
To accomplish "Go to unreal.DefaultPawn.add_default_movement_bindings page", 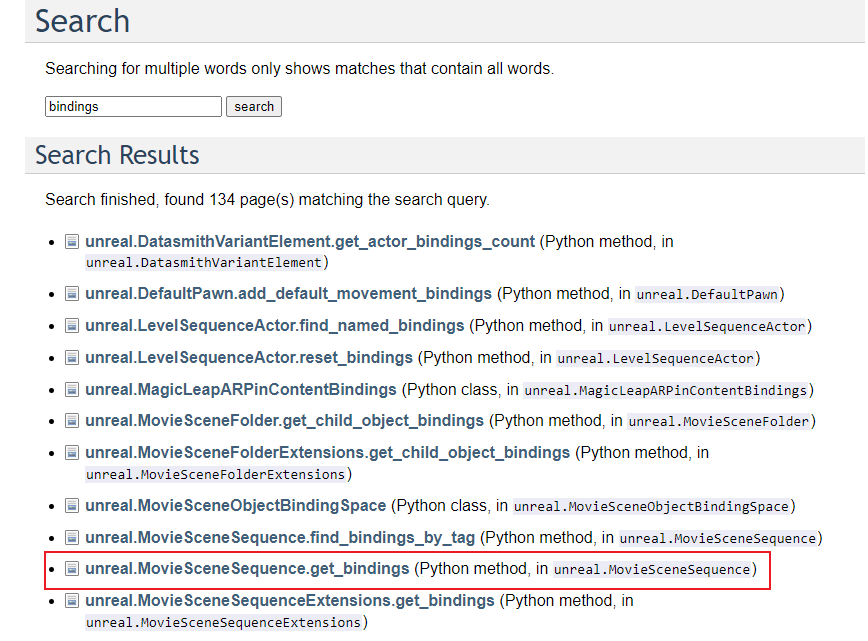I will (288, 294).
